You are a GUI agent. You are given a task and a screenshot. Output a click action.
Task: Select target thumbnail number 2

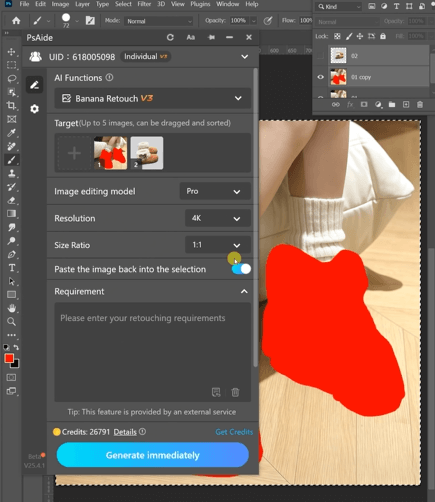(147, 153)
